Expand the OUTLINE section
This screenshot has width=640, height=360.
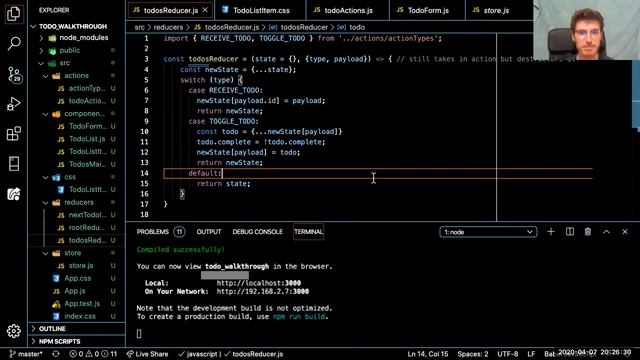(x=77, y=329)
